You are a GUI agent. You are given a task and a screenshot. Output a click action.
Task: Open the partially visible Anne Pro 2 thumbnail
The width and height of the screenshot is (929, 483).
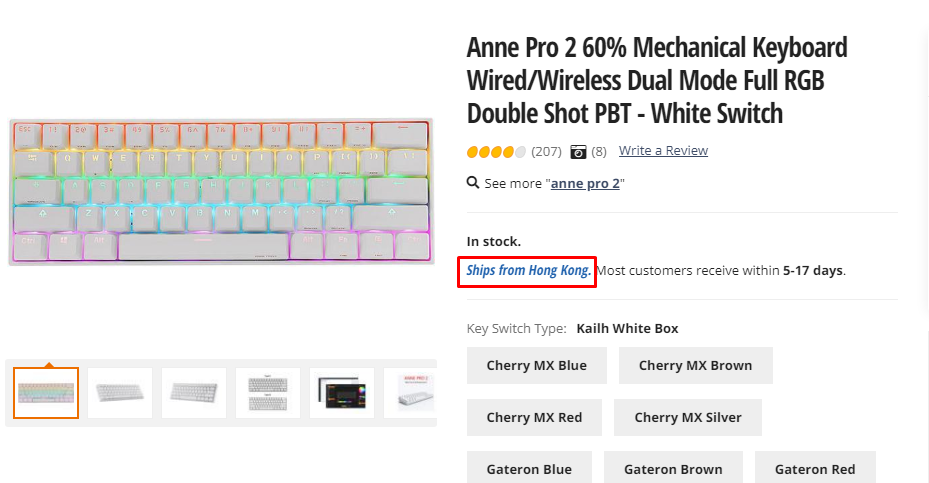coord(415,393)
